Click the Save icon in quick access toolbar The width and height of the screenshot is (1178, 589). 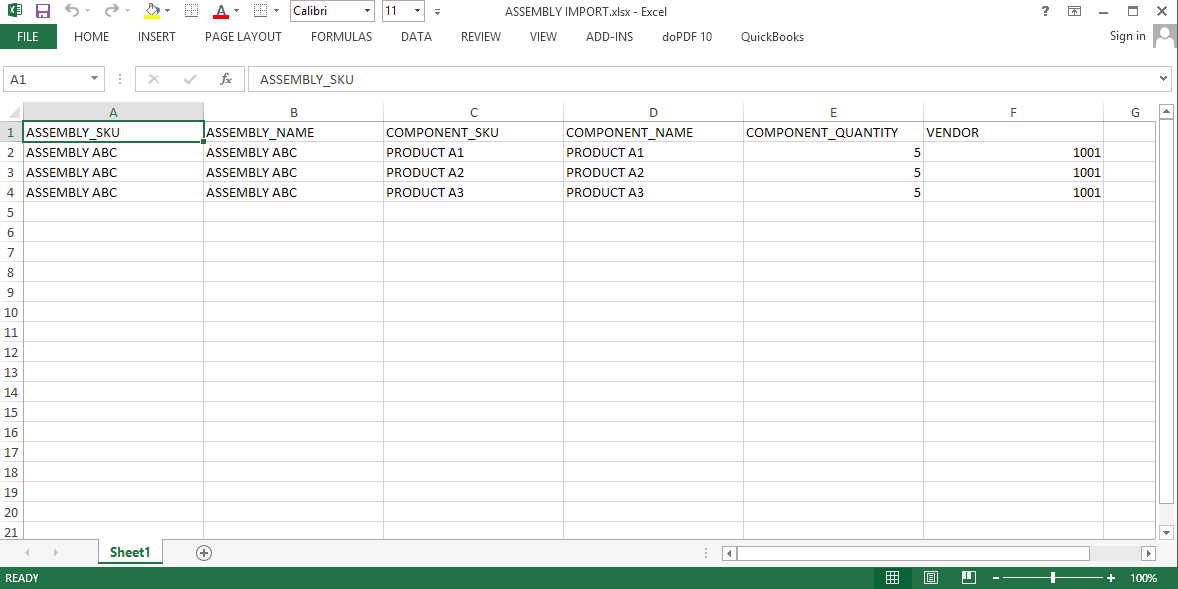[43, 11]
